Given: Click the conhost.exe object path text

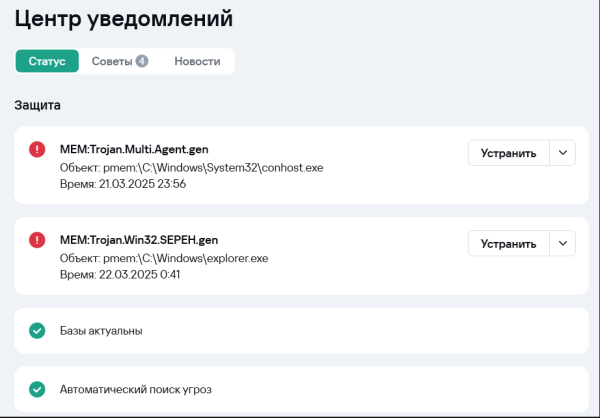Looking at the screenshot, I should (192, 167).
